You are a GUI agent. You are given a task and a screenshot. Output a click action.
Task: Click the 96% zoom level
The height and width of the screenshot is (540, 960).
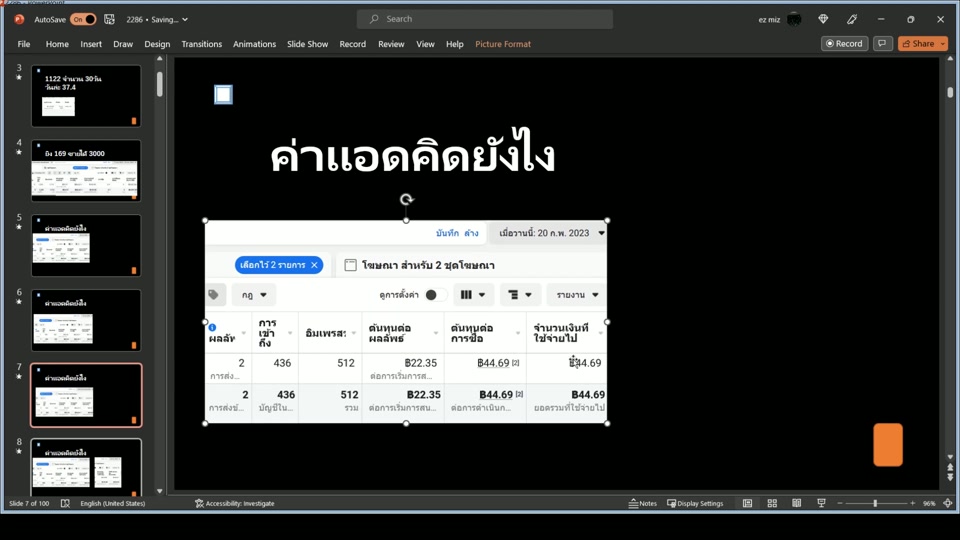(929, 503)
